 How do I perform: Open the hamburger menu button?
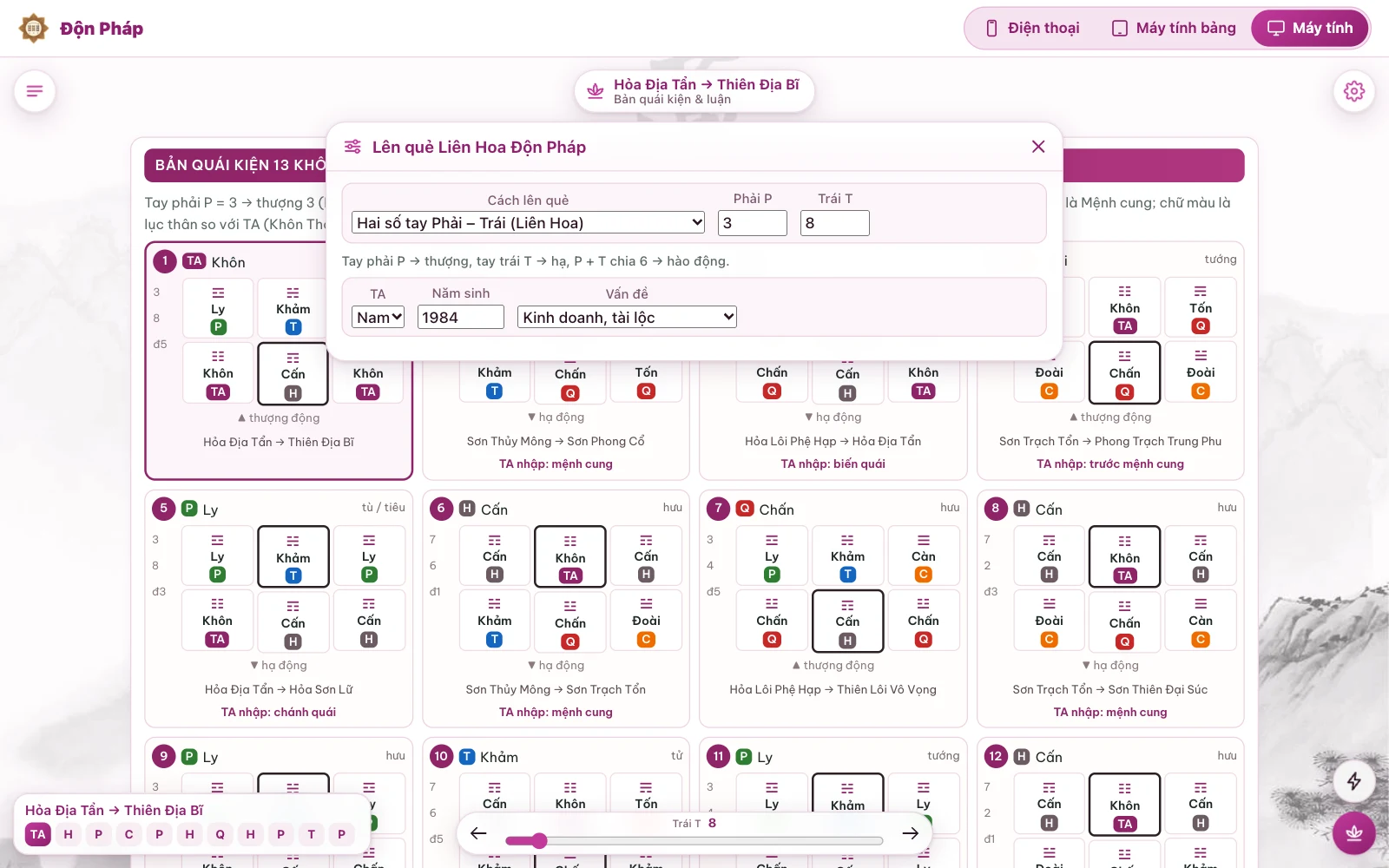(35, 91)
